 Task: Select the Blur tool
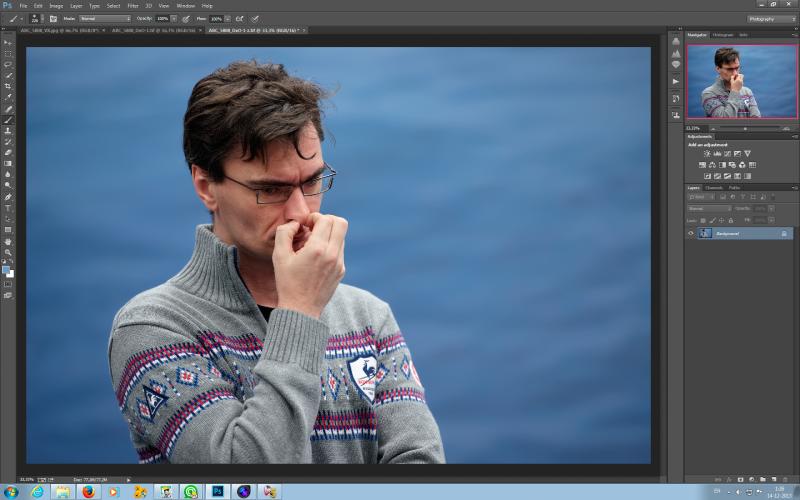(8, 174)
